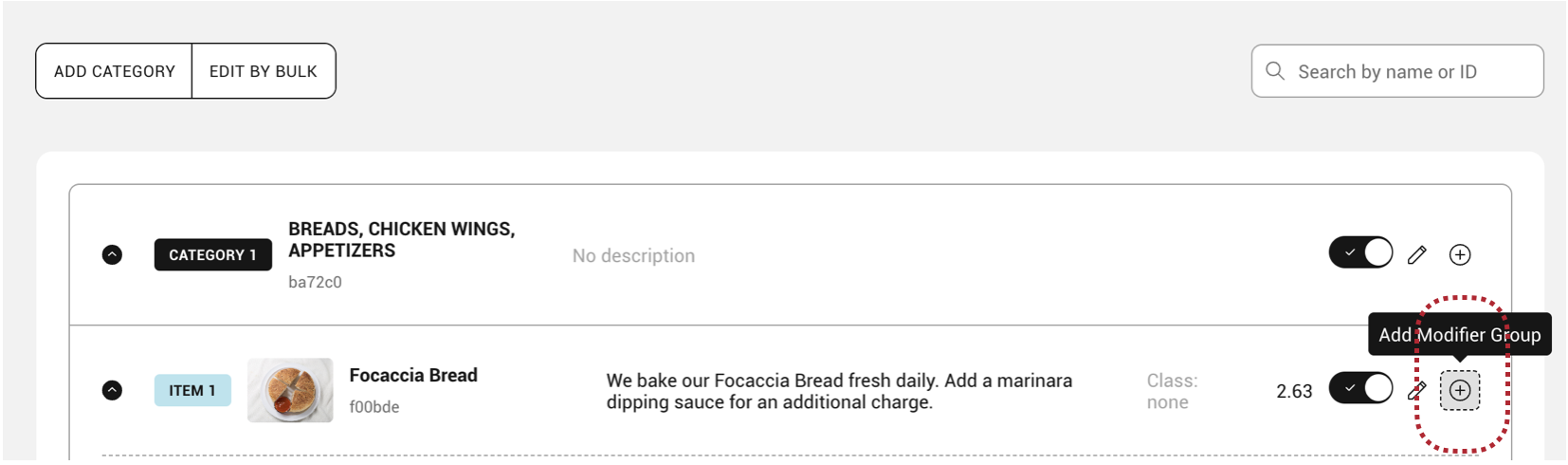Disable the Breads, Chicken Wings category toggle
This screenshot has height=465, width=1568.
pyautogui.click(x=1360, y=253)
